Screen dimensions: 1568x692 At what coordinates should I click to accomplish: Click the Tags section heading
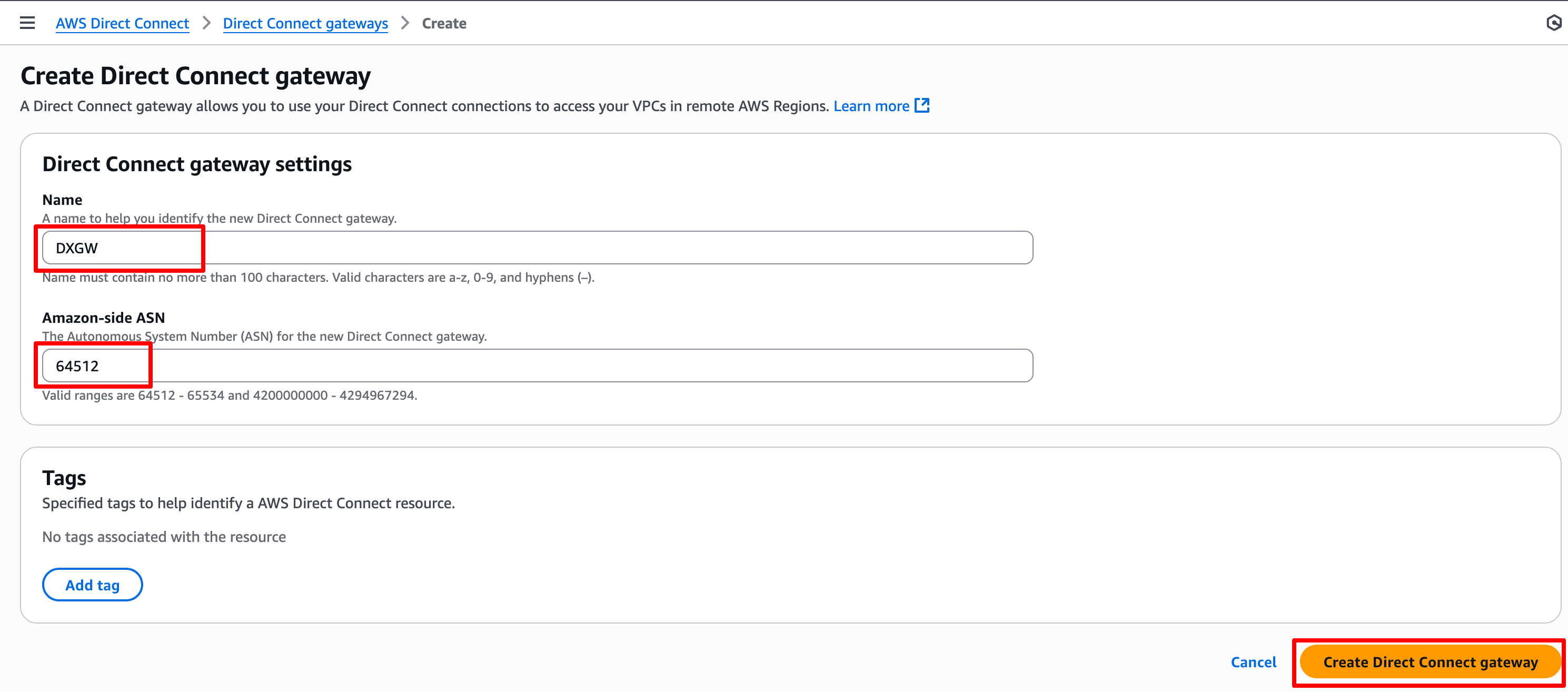point(64,478)
